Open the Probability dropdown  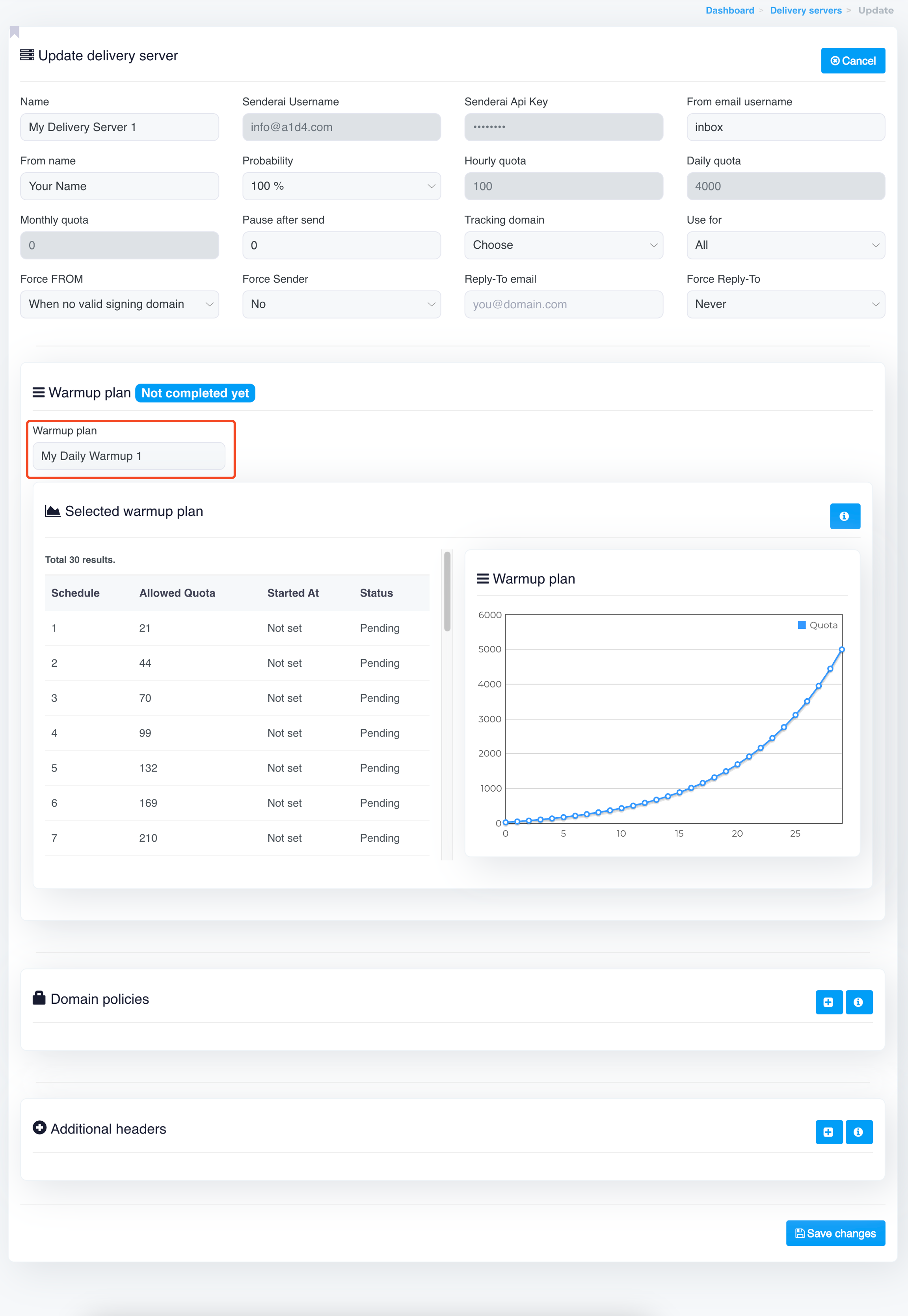click(341, 186)
